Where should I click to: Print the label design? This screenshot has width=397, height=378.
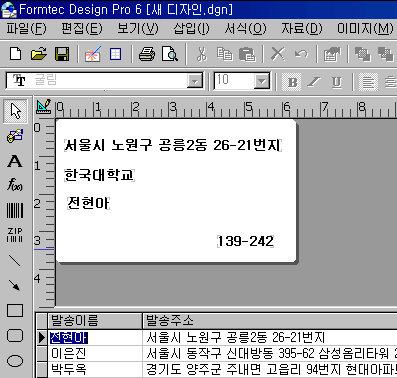tap(147, 54)
